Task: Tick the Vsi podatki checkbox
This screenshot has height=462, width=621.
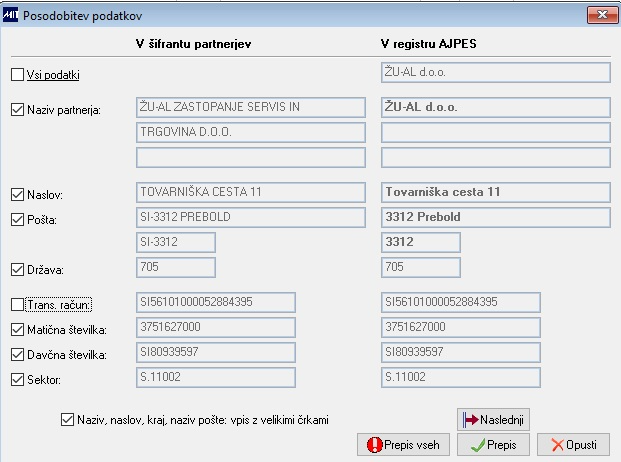Action: [x=17, y=74]
